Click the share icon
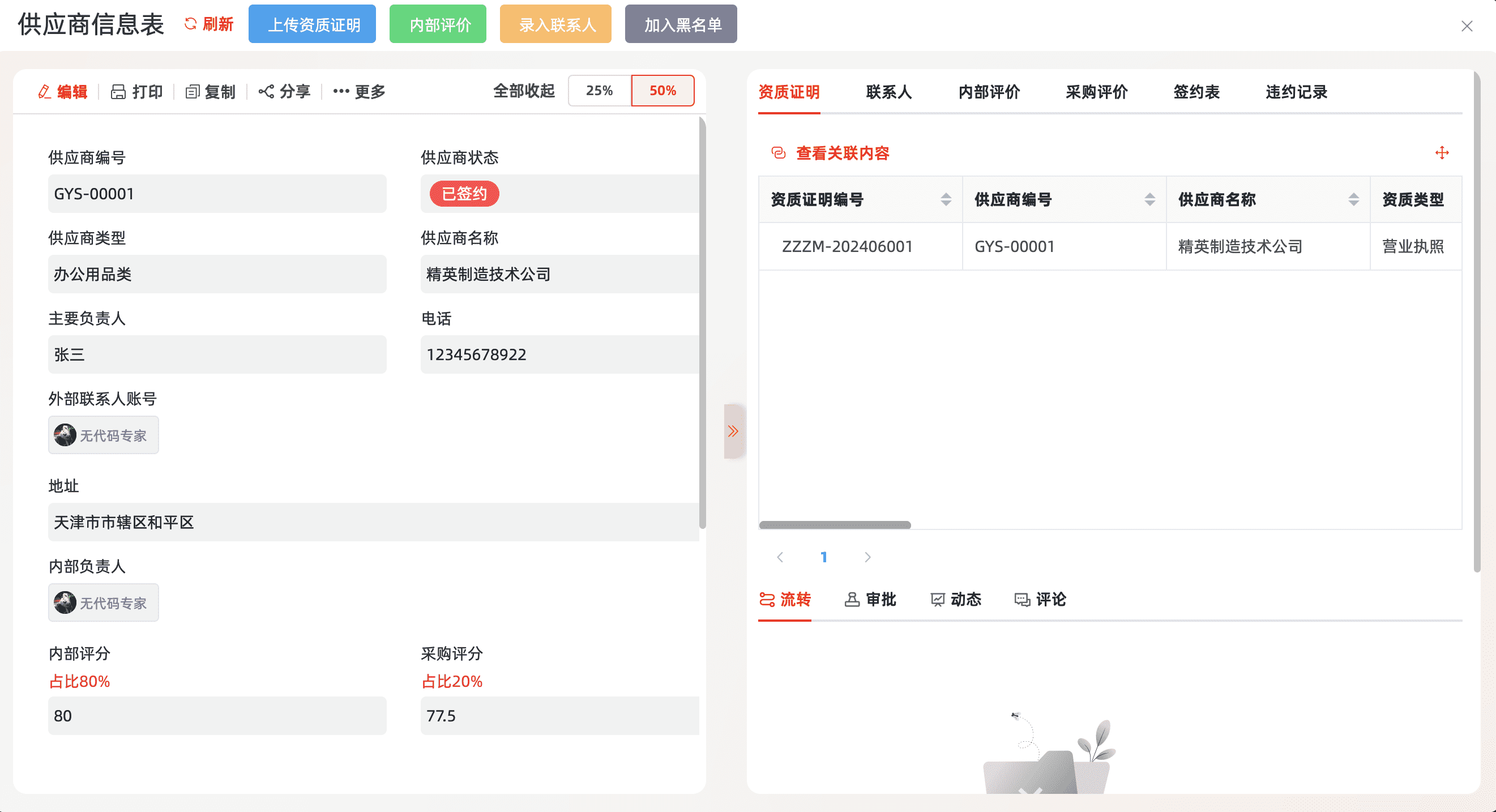 coord(266,92)
